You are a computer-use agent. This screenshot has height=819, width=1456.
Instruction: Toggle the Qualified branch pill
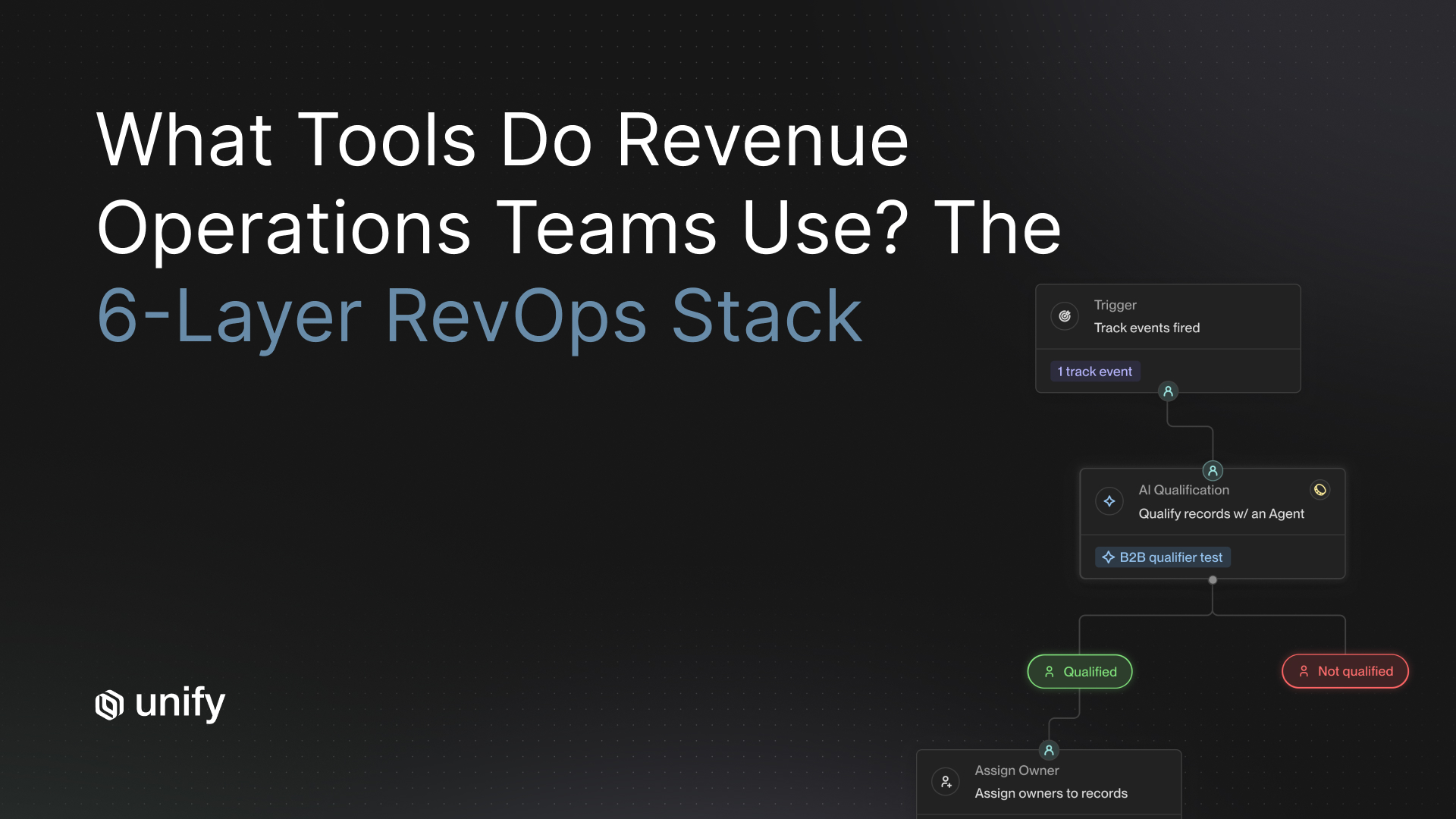click(1080, 671)
